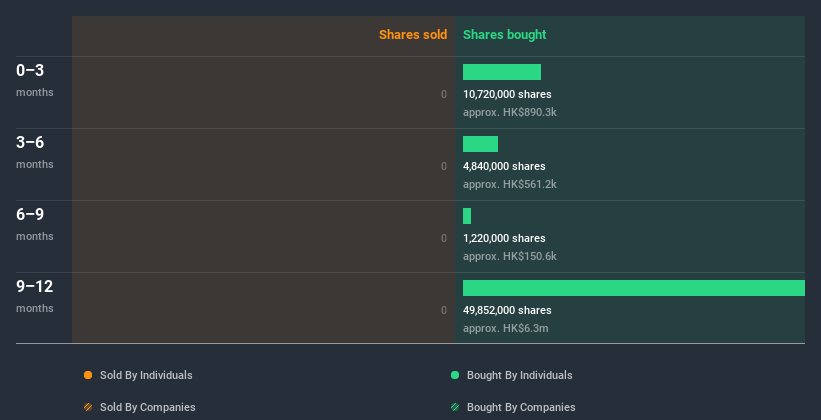This screenshot has height=420, width=821.
Task: Click the 3–6 months row label
Action: pyautogui.click(x=35, y=152)
